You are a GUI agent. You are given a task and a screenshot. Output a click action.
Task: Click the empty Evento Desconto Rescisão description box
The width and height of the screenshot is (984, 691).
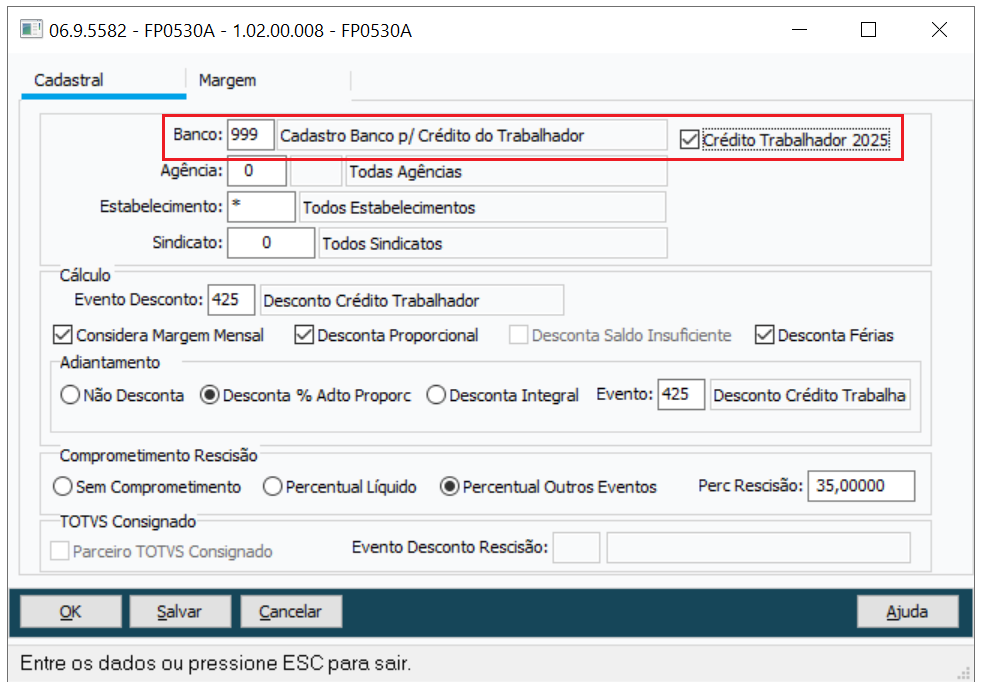click(758, 547)
